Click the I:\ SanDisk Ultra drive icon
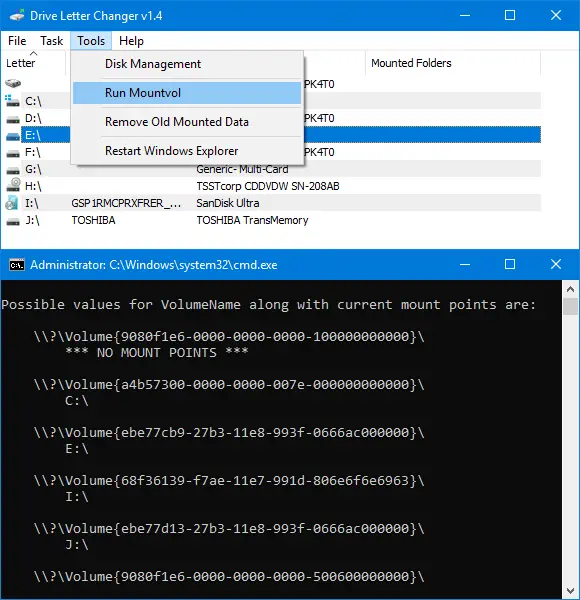This screenshot has width=580, height=600. 12,203
